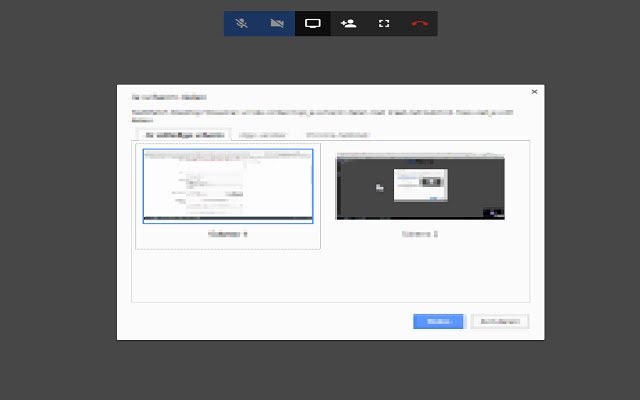Switch to fullscreen with the corner-brackets icon
Screen dimensions: 640x400
[384, 24]
